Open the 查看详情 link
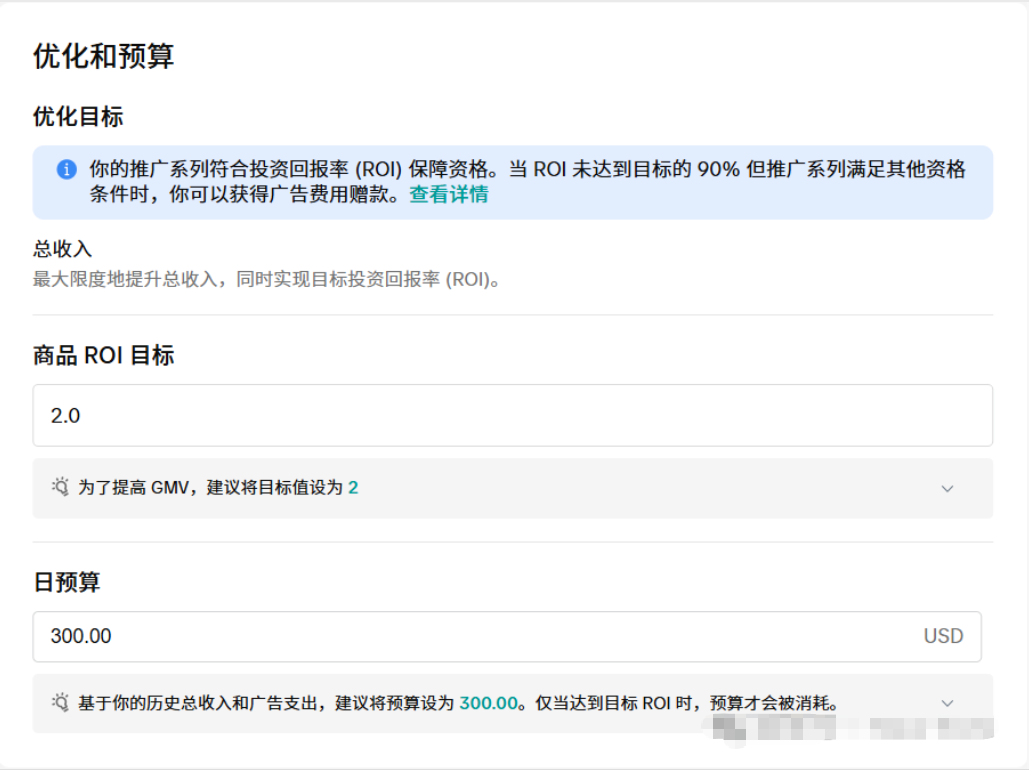 [449, 194]
